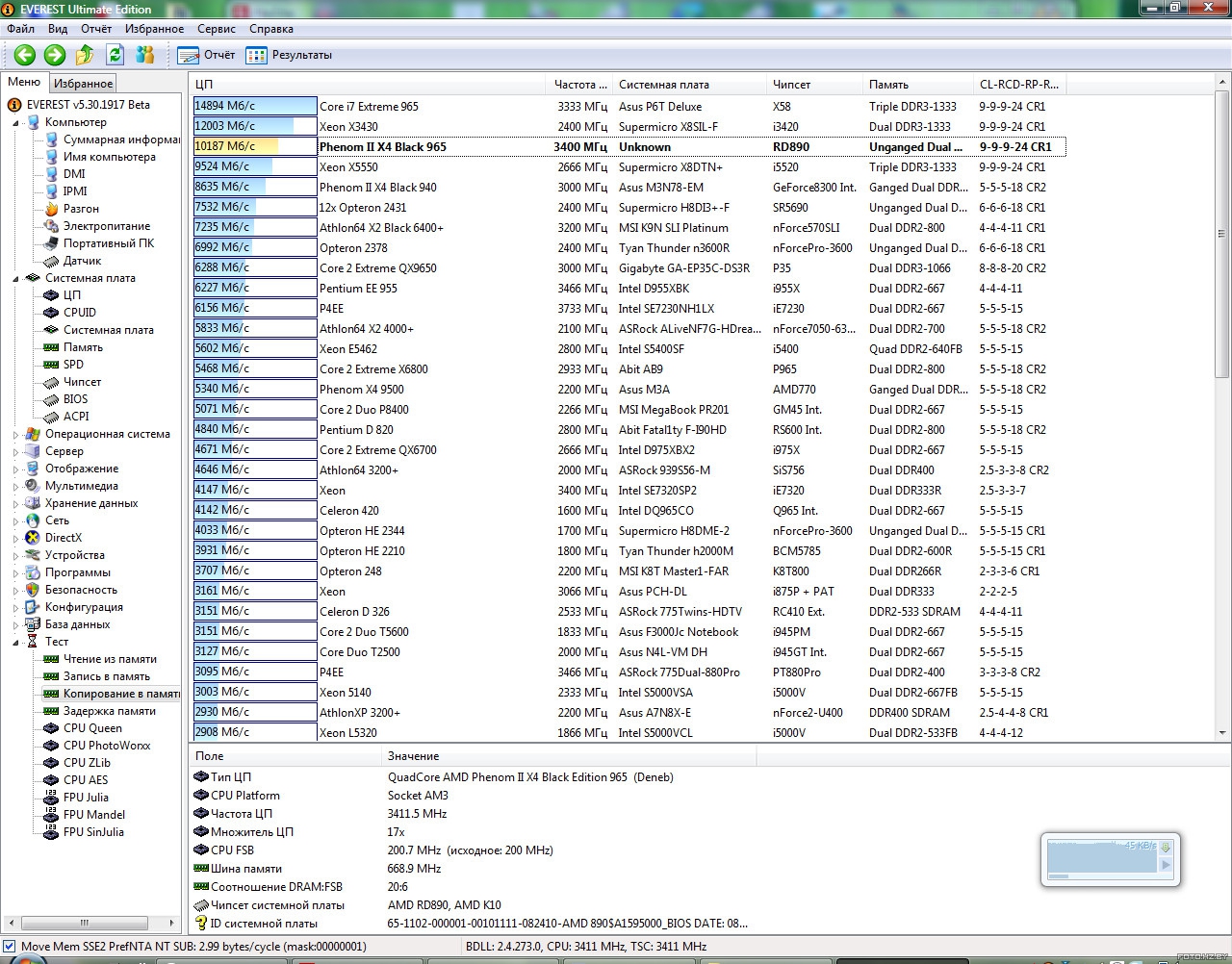Screen dimensions: 1232x964
Task: Expand the Сеть tree node
Action: tap(15, 521)
